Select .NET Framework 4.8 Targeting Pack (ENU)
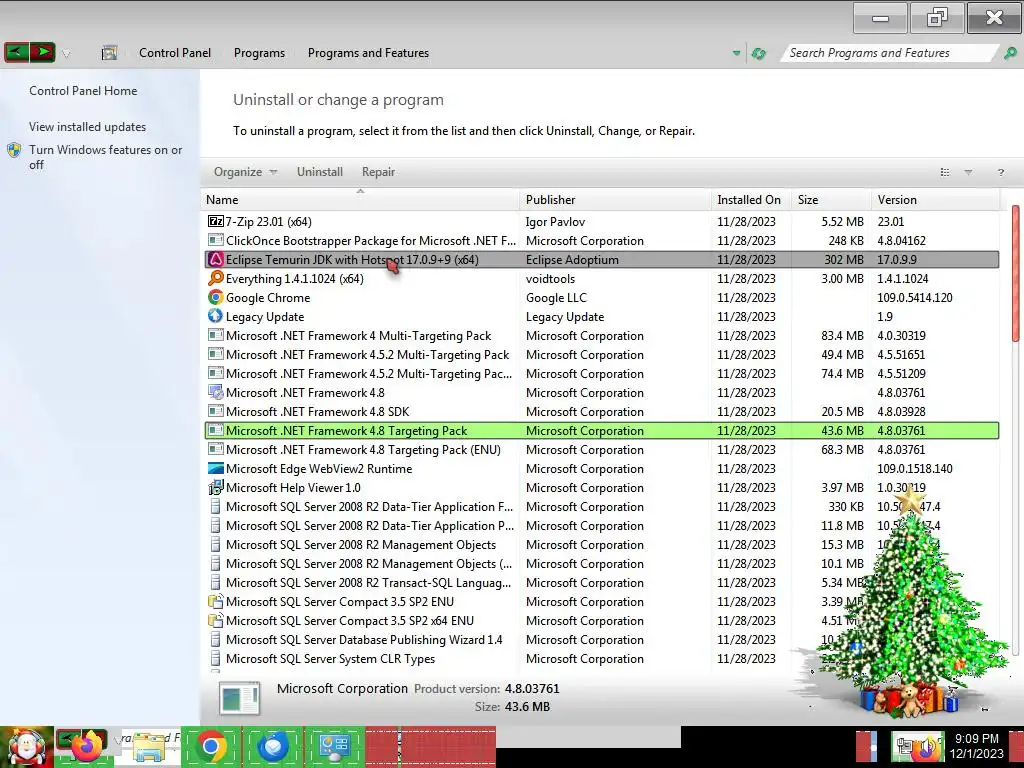 [x=601, y=449]
